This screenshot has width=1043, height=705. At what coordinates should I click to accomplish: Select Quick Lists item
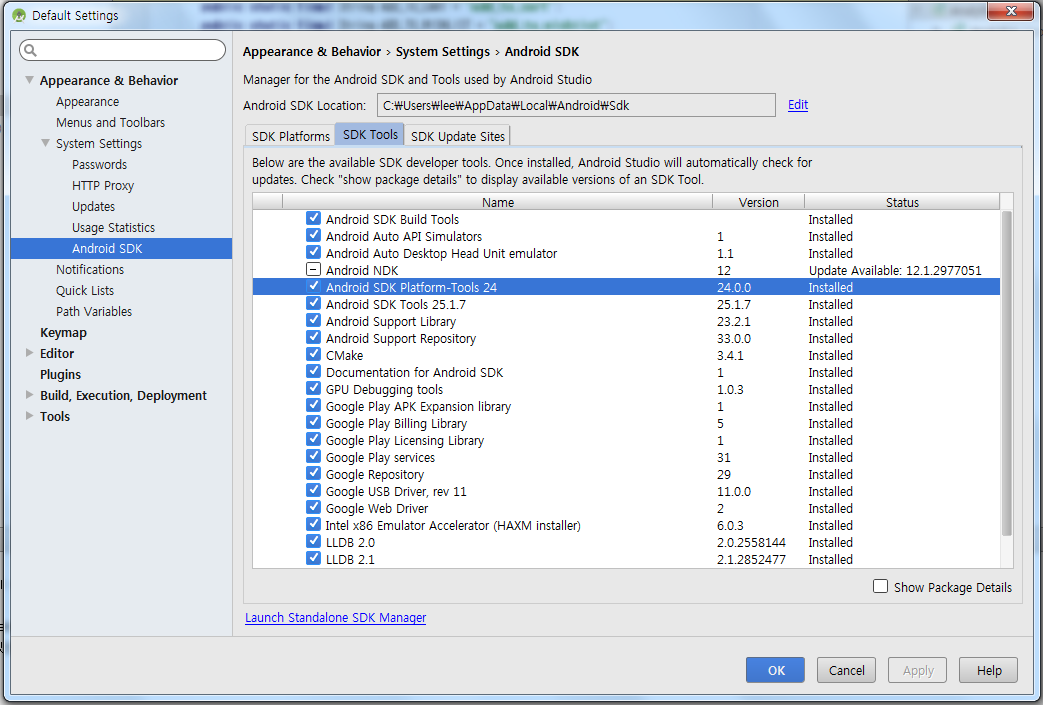[x=84, y=290]
